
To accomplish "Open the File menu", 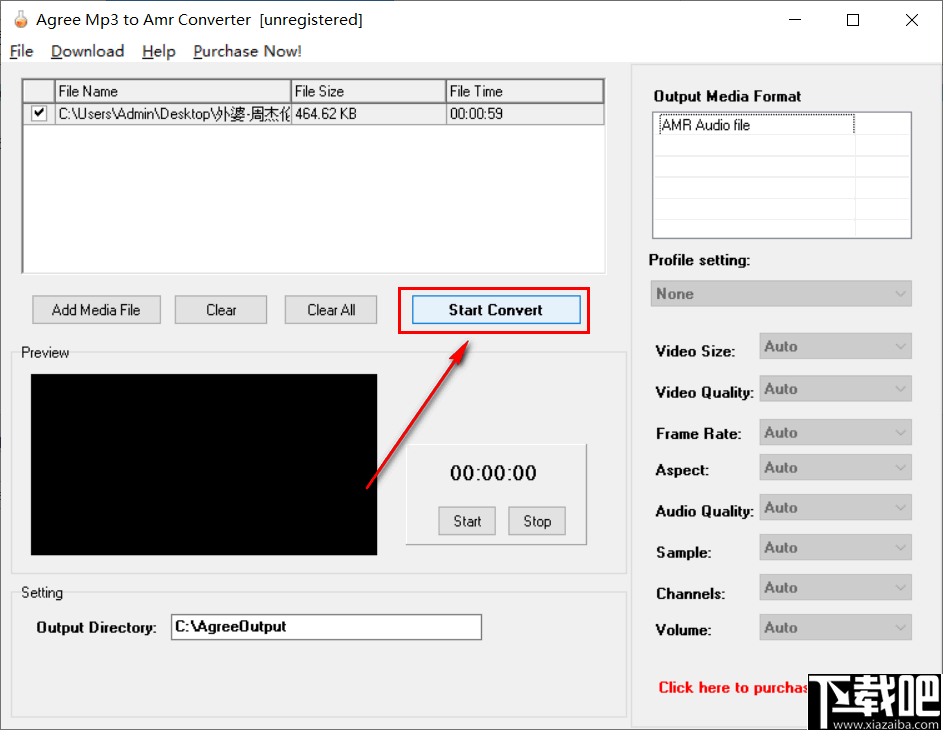I will (20, 51).
